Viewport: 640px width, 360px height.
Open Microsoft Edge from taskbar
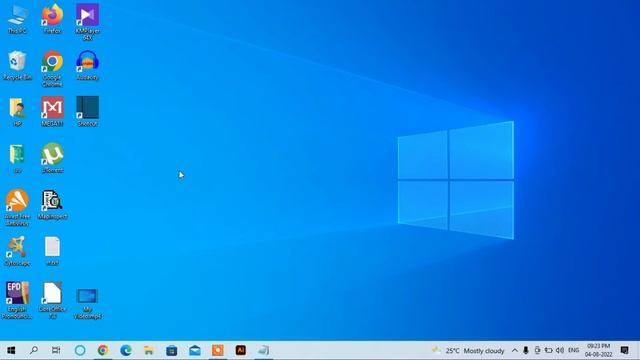(126, 350)
